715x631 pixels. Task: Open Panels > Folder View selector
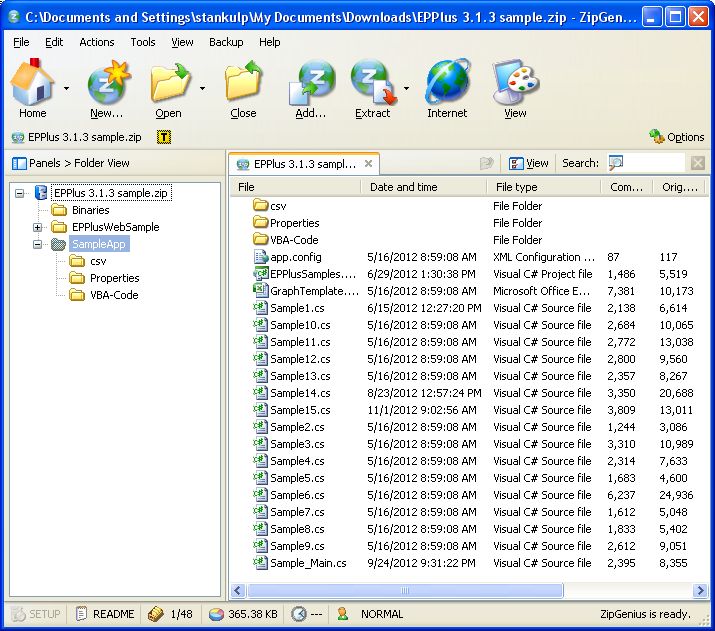71,163
